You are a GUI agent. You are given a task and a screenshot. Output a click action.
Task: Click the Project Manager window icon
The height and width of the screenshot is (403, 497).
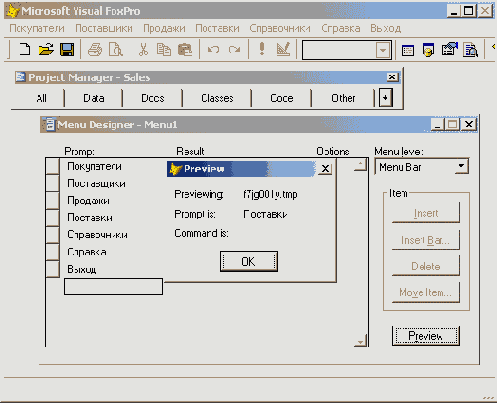pos(20,77)
